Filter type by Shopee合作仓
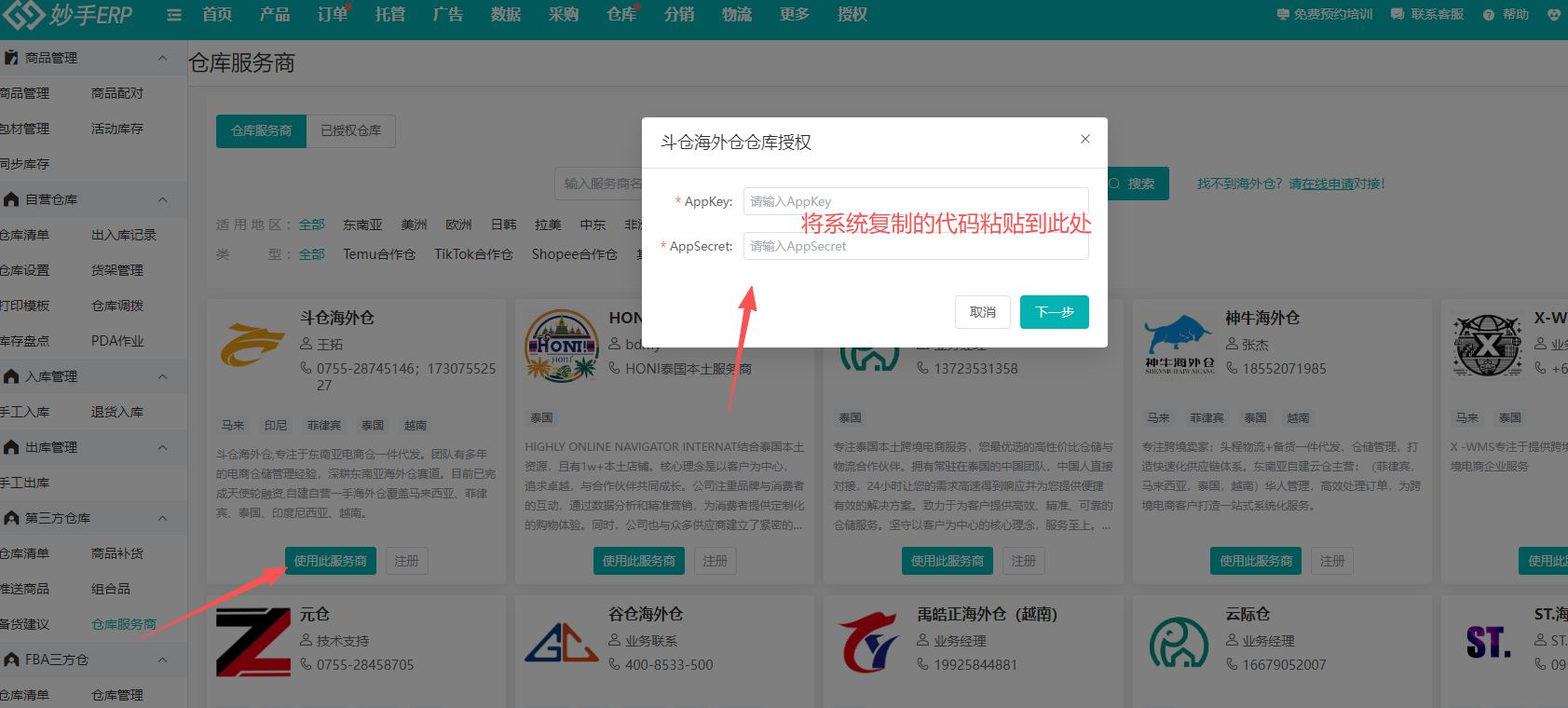This screenshot has height=708, width=1568. click(575, 254)
